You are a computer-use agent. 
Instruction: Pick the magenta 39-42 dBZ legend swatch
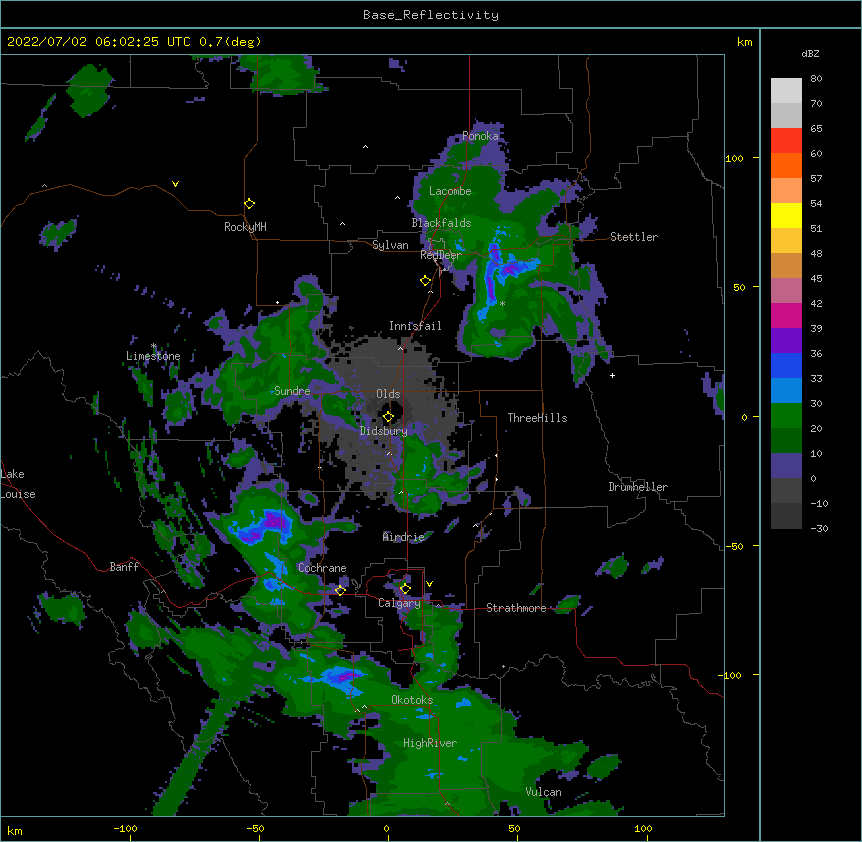coord(786,315)
